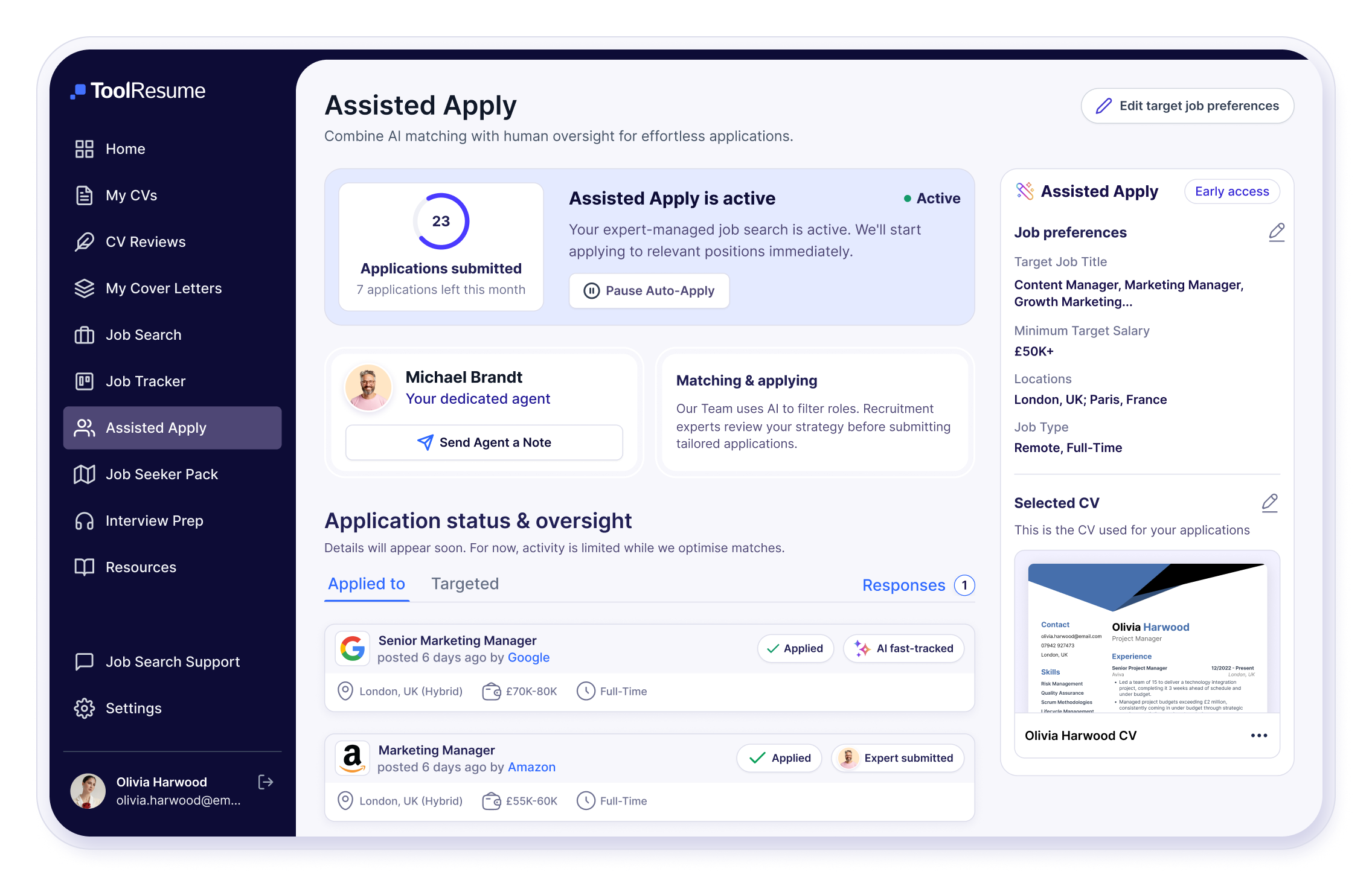Switch to the Targeted tab
This screenshot has height=886, width=1372.
[x=464, y=584]
